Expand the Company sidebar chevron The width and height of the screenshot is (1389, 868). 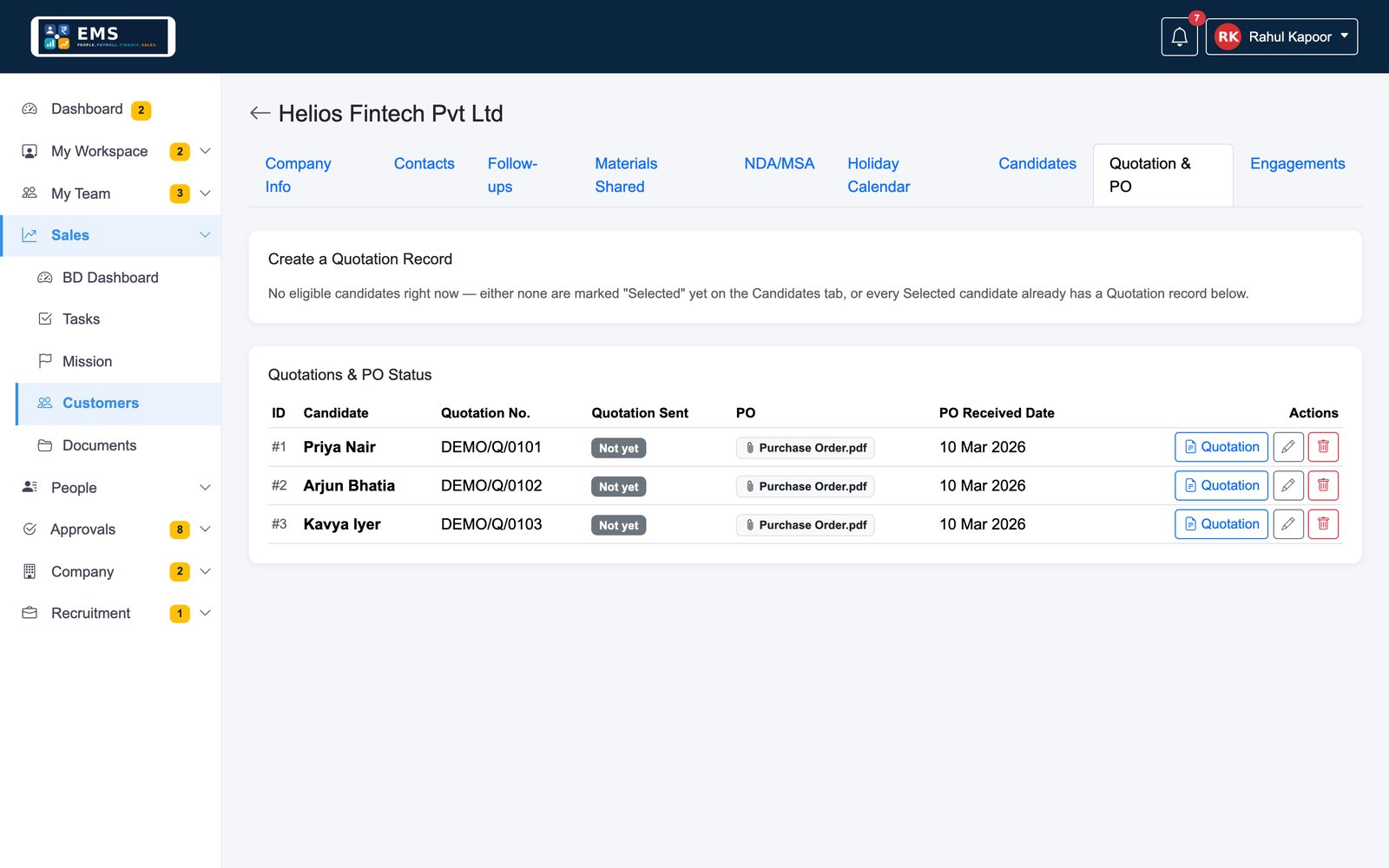206,571
